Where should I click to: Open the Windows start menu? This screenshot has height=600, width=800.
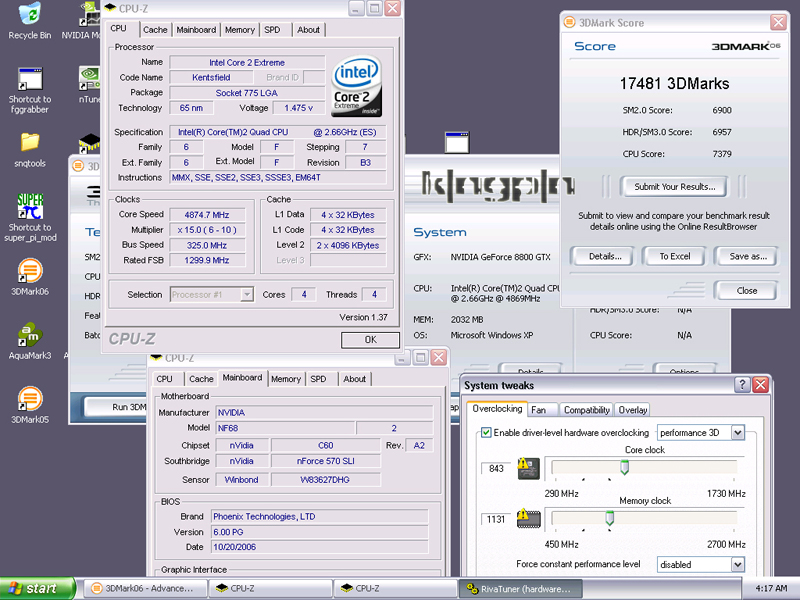(37, 588)
